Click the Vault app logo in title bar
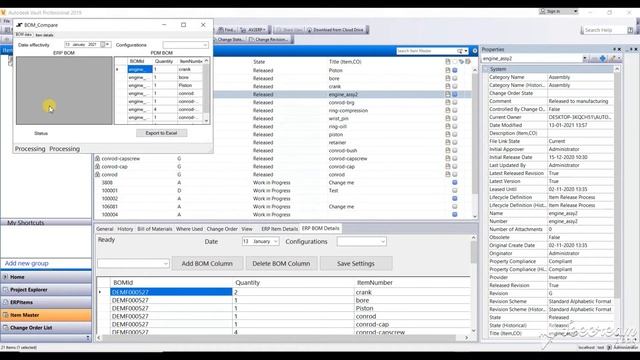Screen dimensions: 640x360 click(x=3, y=13)
